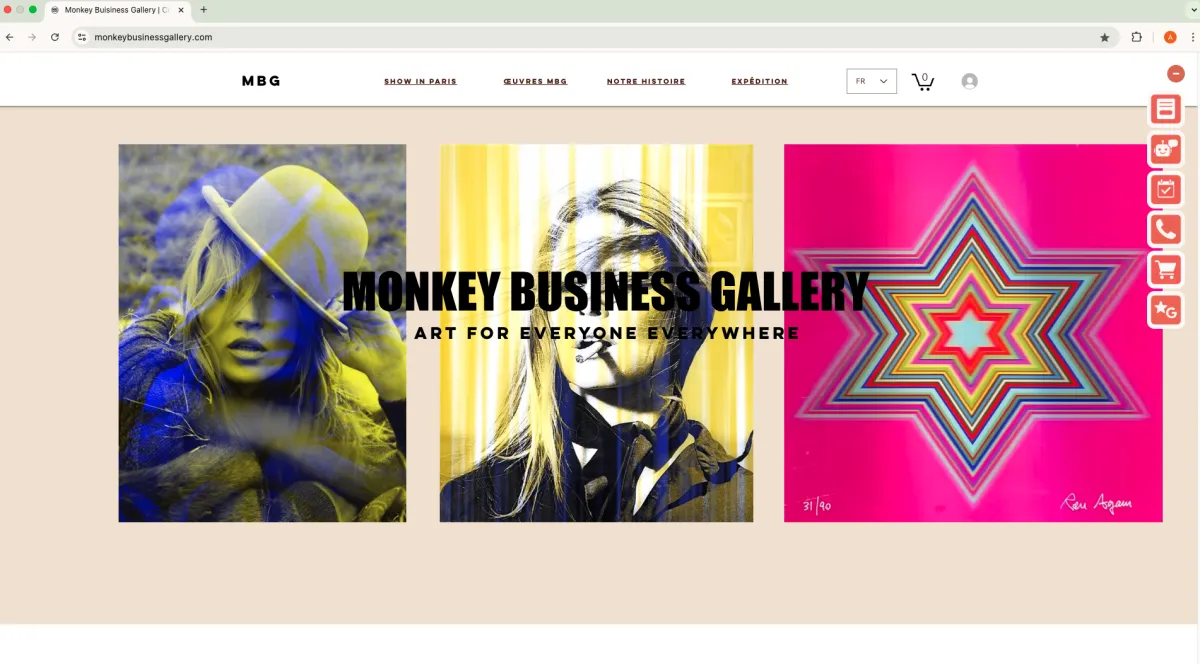
Task: Bookmark this page with the star icon
Action: 1105,37
